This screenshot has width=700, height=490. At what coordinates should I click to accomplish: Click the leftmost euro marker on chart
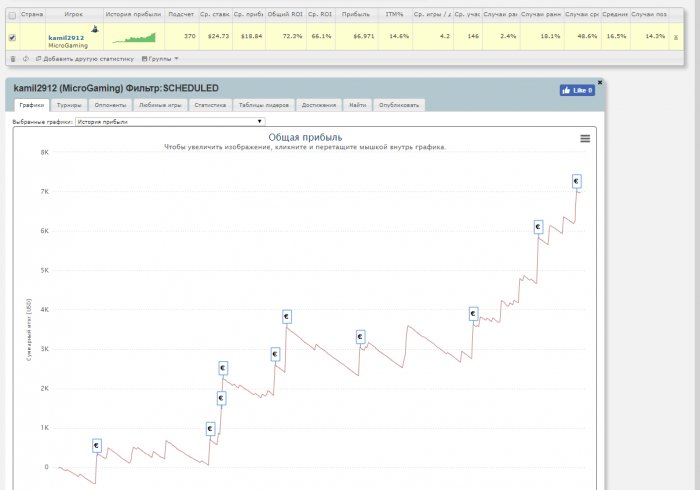pyautogui.click(x=96, y=445)
